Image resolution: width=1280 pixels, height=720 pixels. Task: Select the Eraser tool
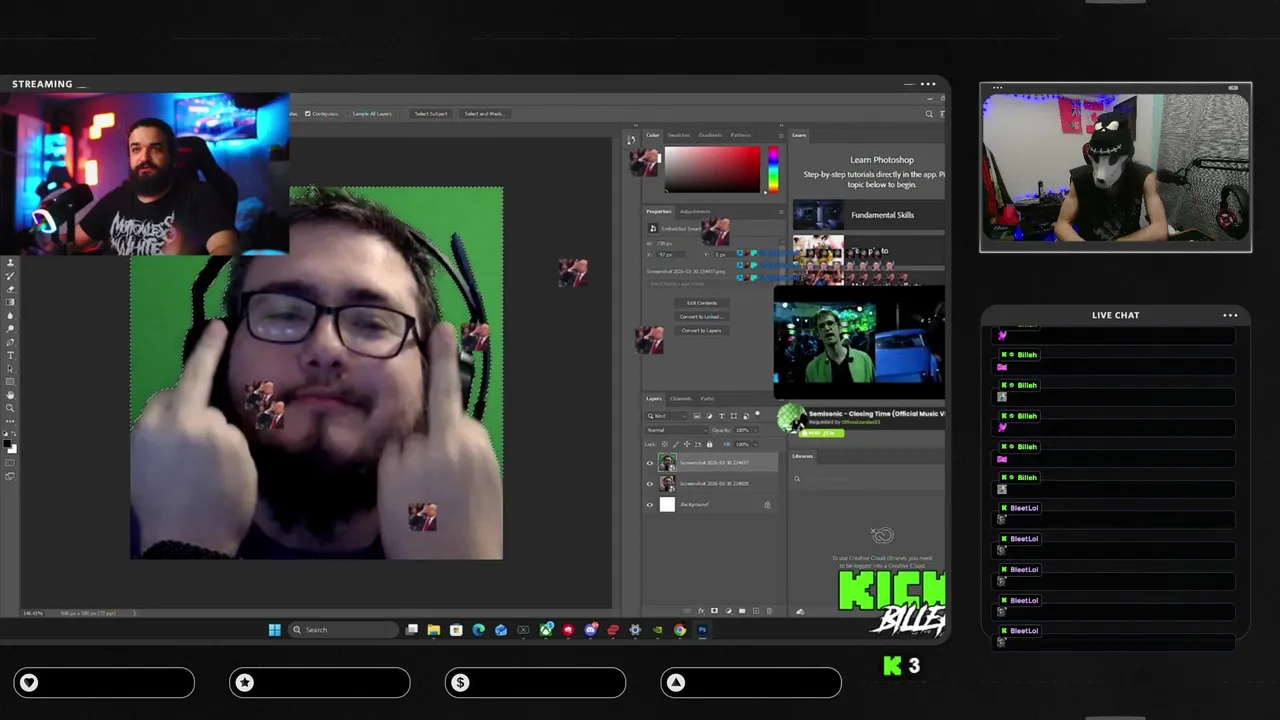point(11,289)
